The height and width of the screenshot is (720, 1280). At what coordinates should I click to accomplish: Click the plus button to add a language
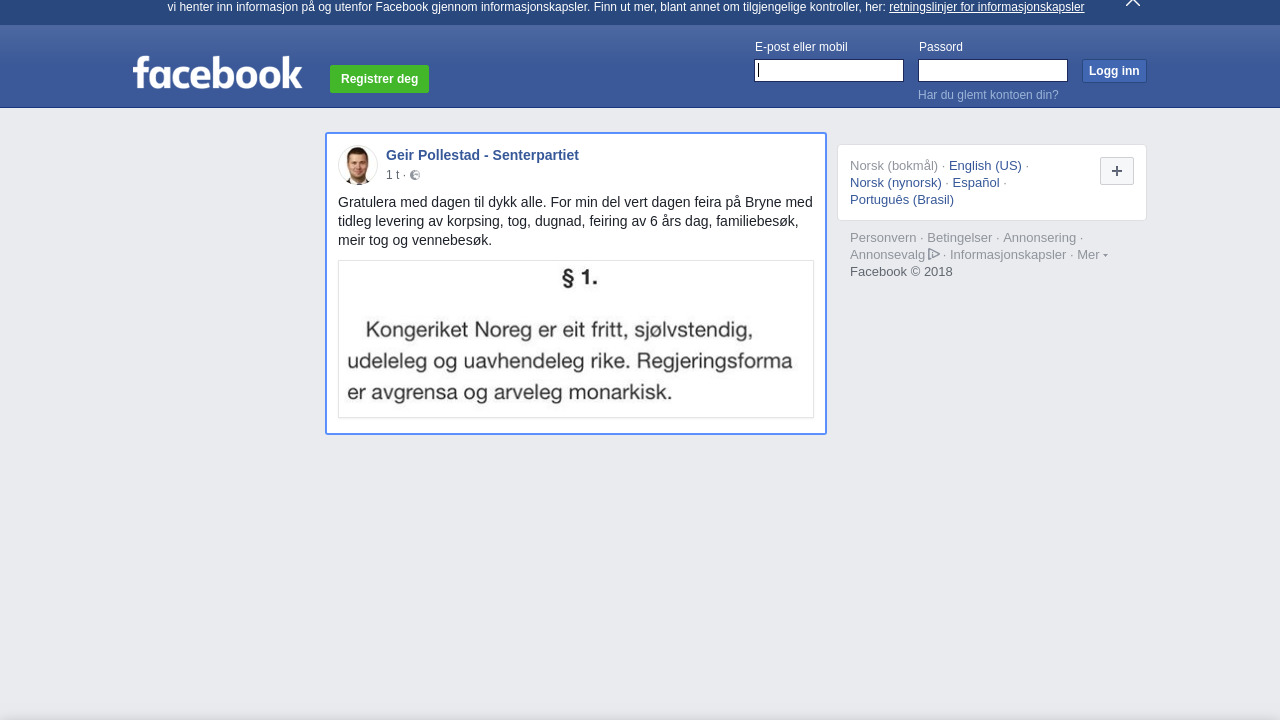[x=1117, y=171]
